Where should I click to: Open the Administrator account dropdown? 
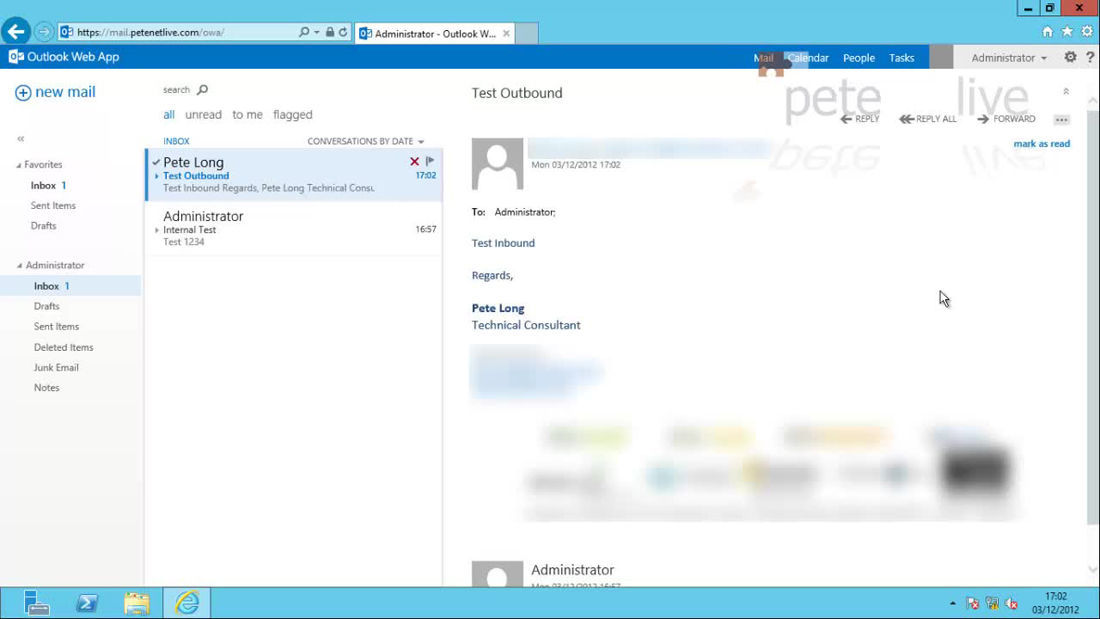1009,58
